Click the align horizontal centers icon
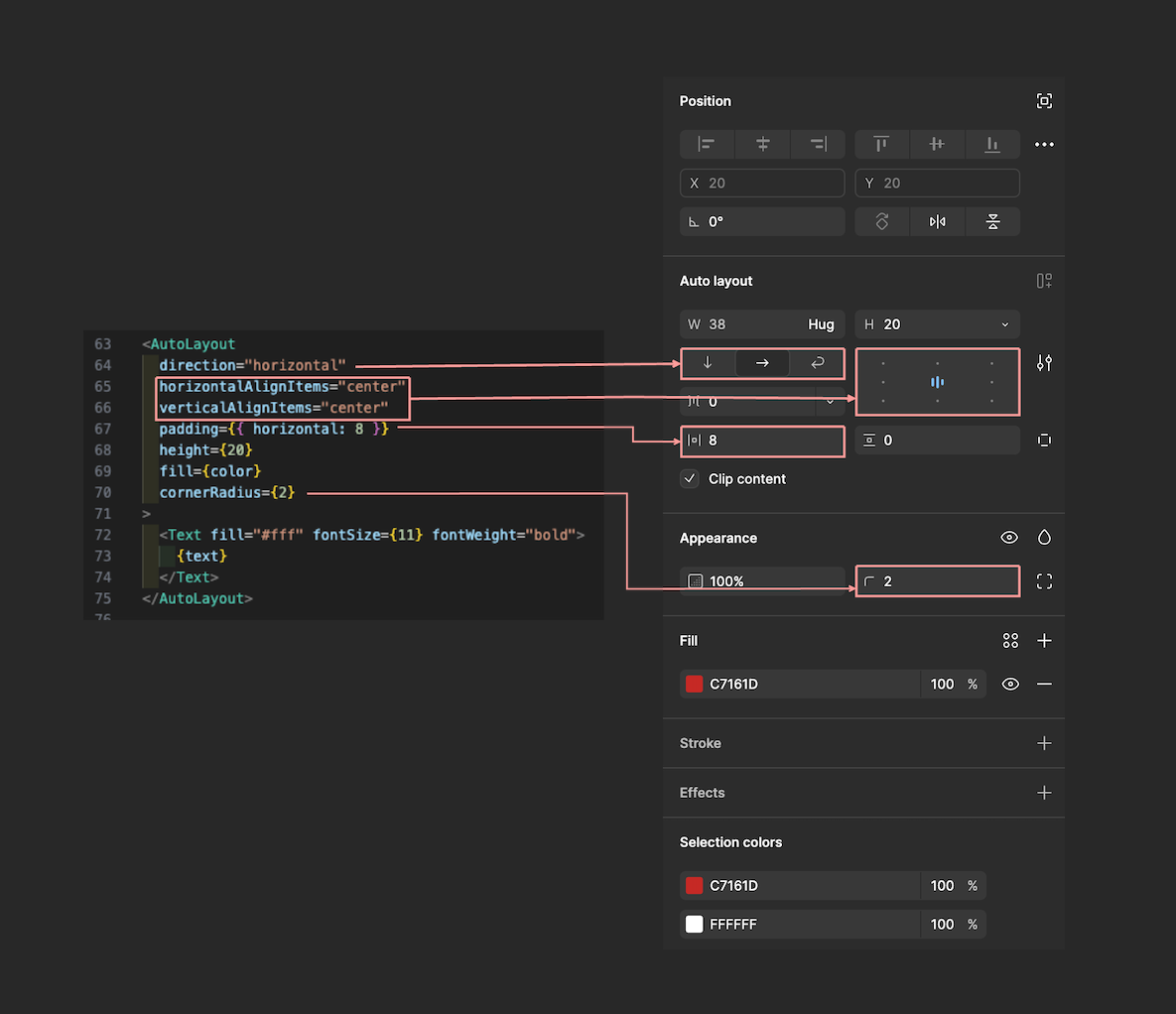Screen dimensions: 1176x1014 (x=763, y=144)
